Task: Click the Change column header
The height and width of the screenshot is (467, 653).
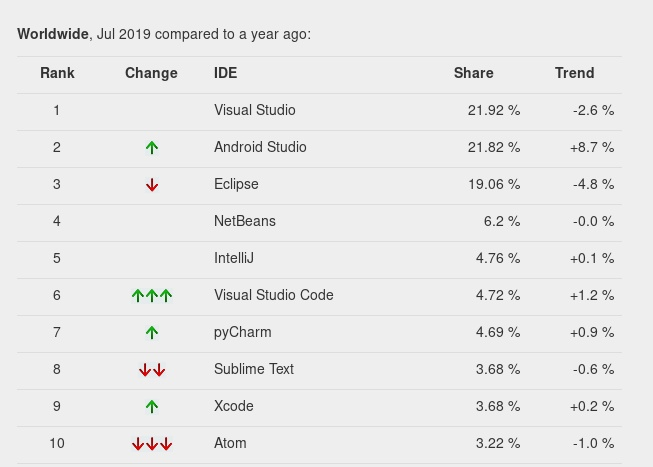Action: point(151,73)
